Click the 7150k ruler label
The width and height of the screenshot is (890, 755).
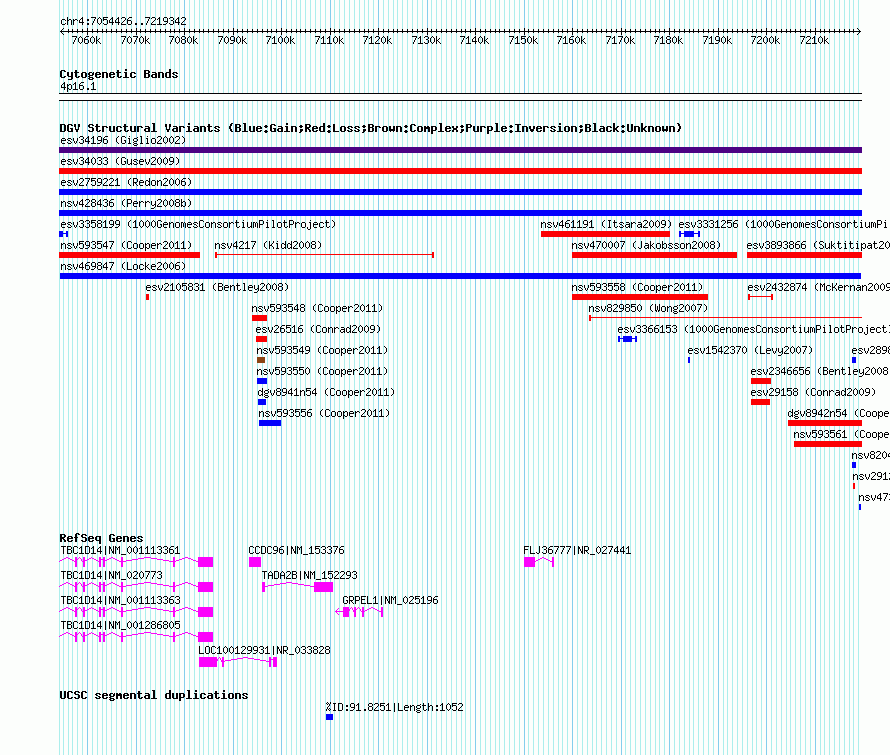[523, 40]
